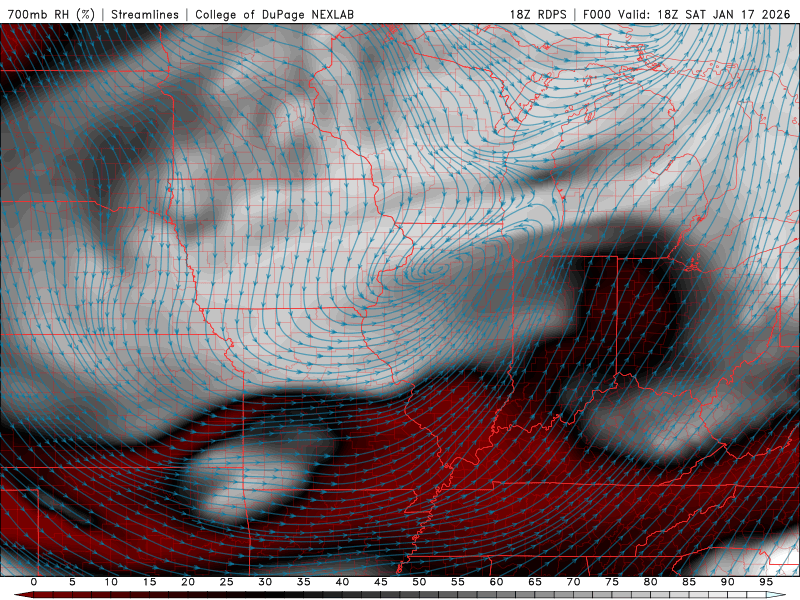Click the colorbar value 5
Screen dimensions: 800x600
[72, 582]
